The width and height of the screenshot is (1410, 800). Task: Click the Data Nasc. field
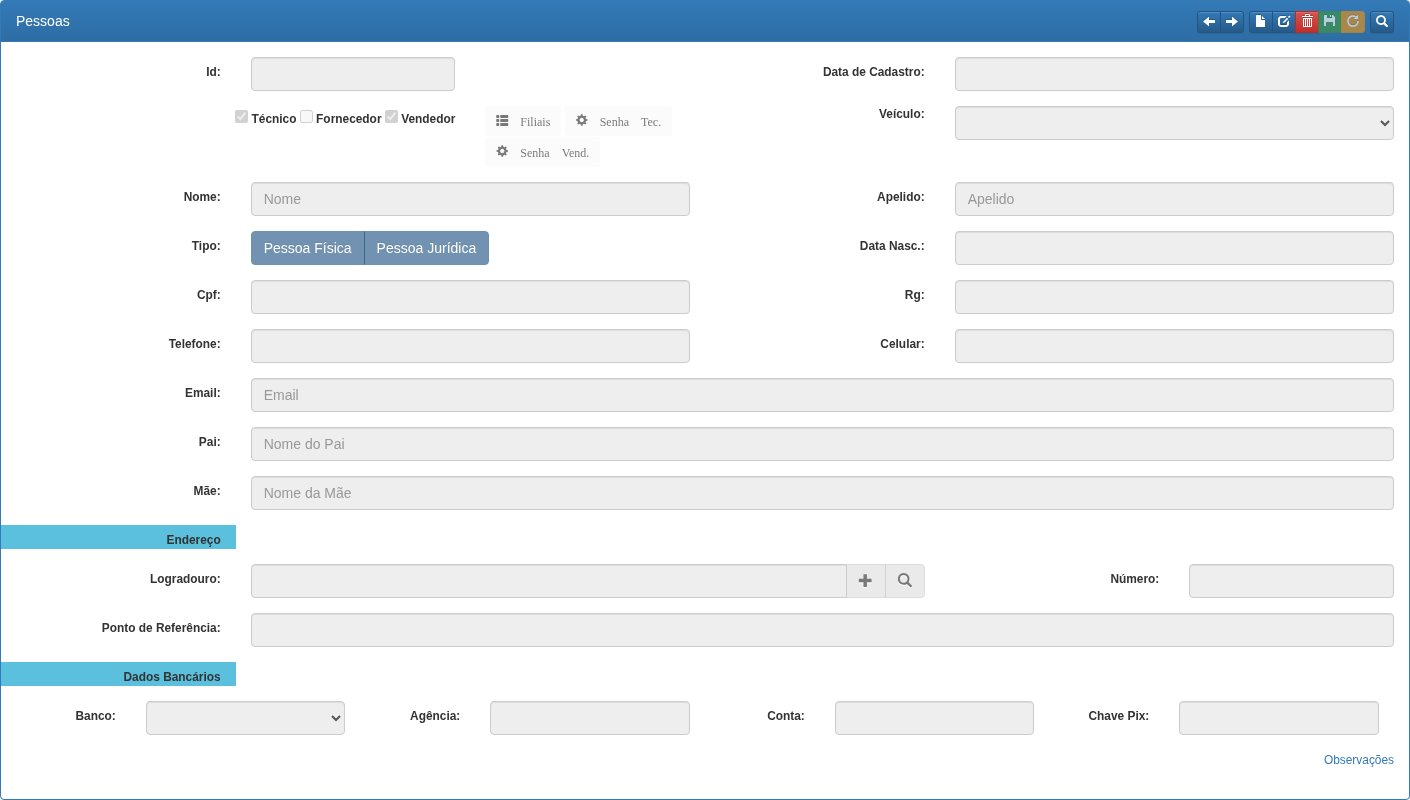(1174, 248)
